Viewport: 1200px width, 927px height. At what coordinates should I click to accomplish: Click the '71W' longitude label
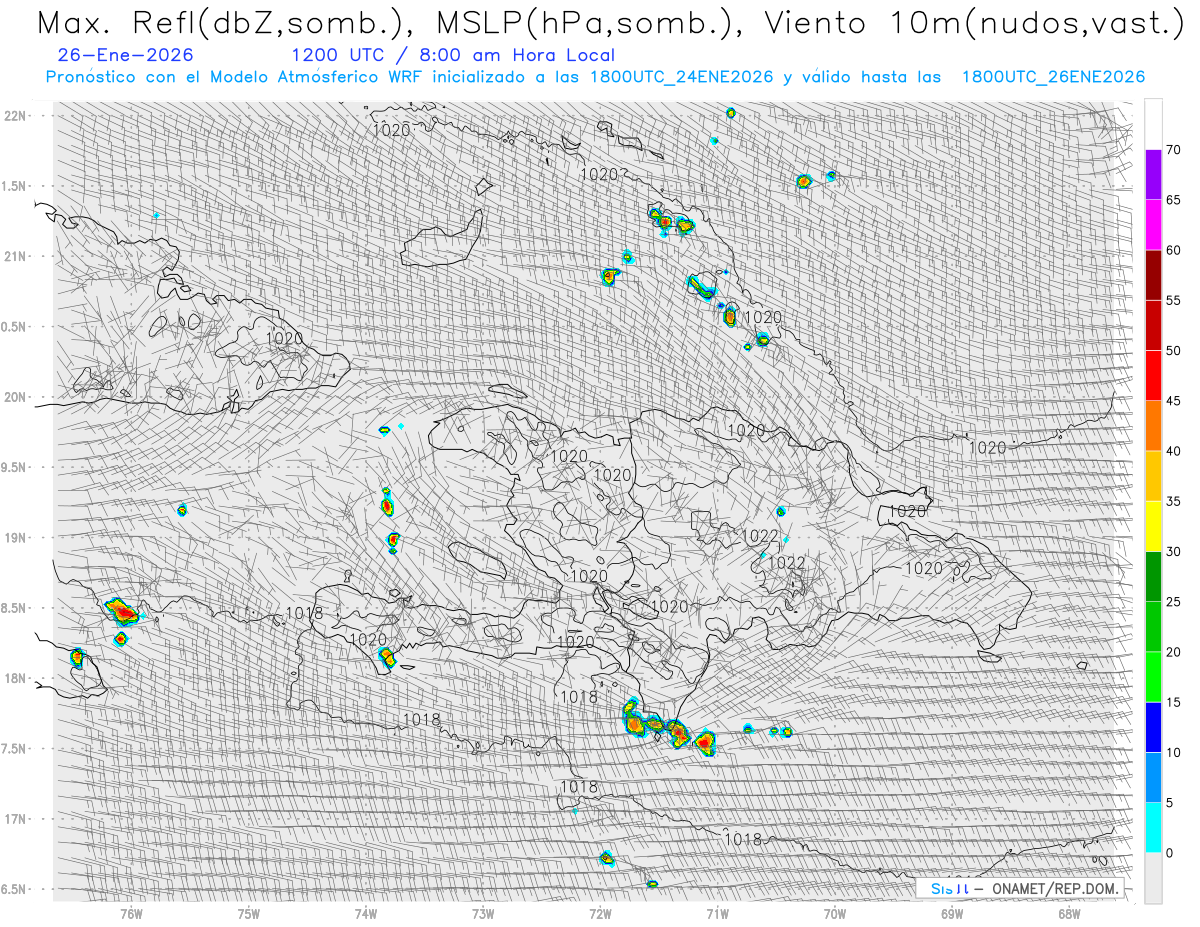(718, 913)
